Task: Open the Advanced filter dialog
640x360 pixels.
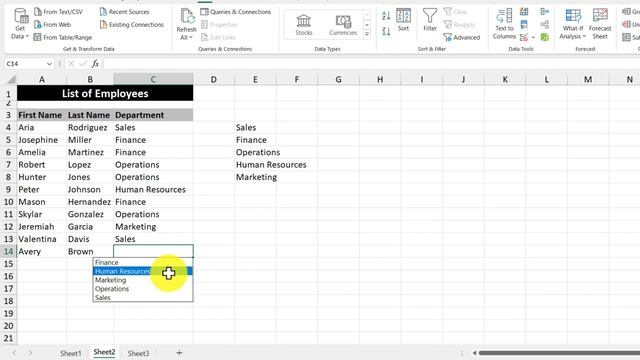Action: point(462,37)
